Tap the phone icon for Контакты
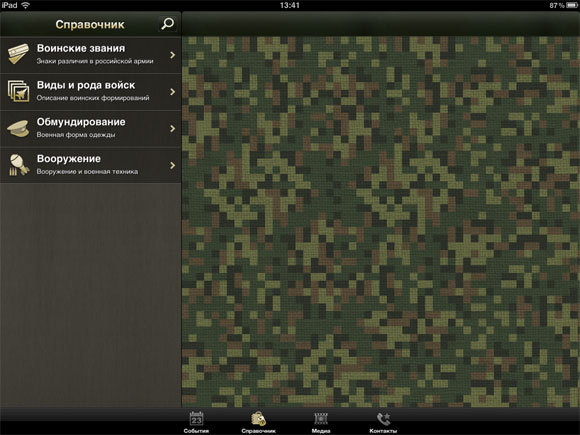Screen dimensions: 580x435 pyautogui.click(x=383, y=419)
